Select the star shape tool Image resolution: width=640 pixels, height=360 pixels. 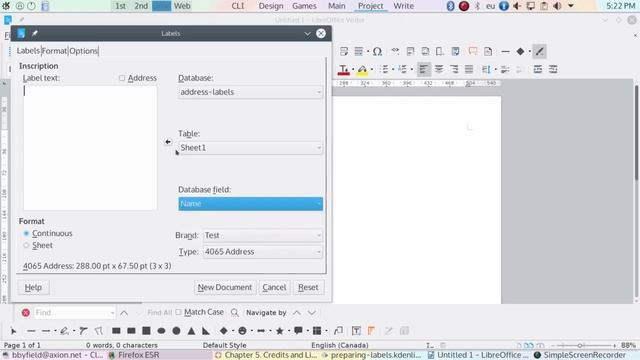coord(280,331)
